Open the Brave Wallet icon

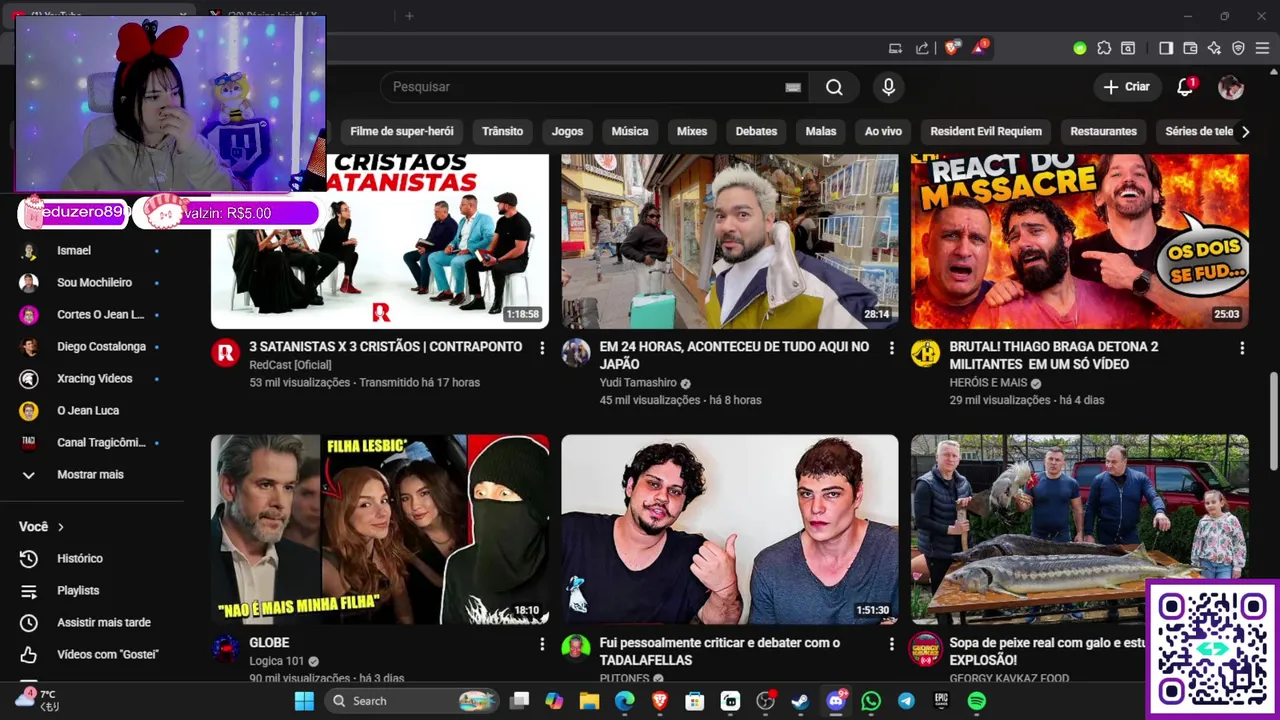pos(1190,48)
